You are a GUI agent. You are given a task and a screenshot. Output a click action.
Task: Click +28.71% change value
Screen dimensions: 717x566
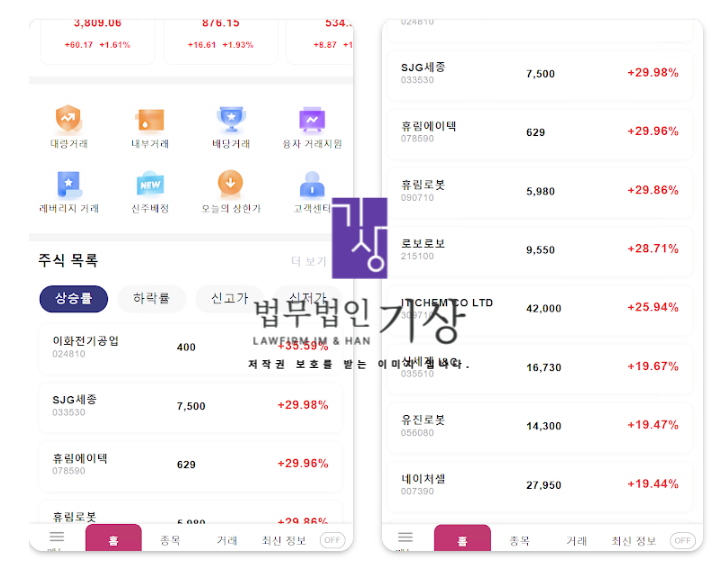[653, 249]
